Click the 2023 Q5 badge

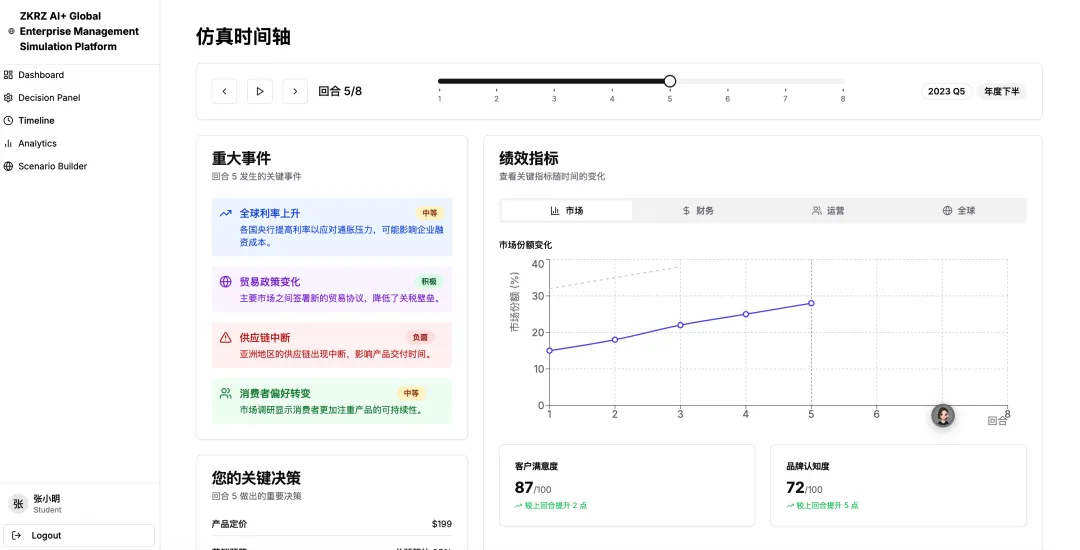[x=946, y=92]
